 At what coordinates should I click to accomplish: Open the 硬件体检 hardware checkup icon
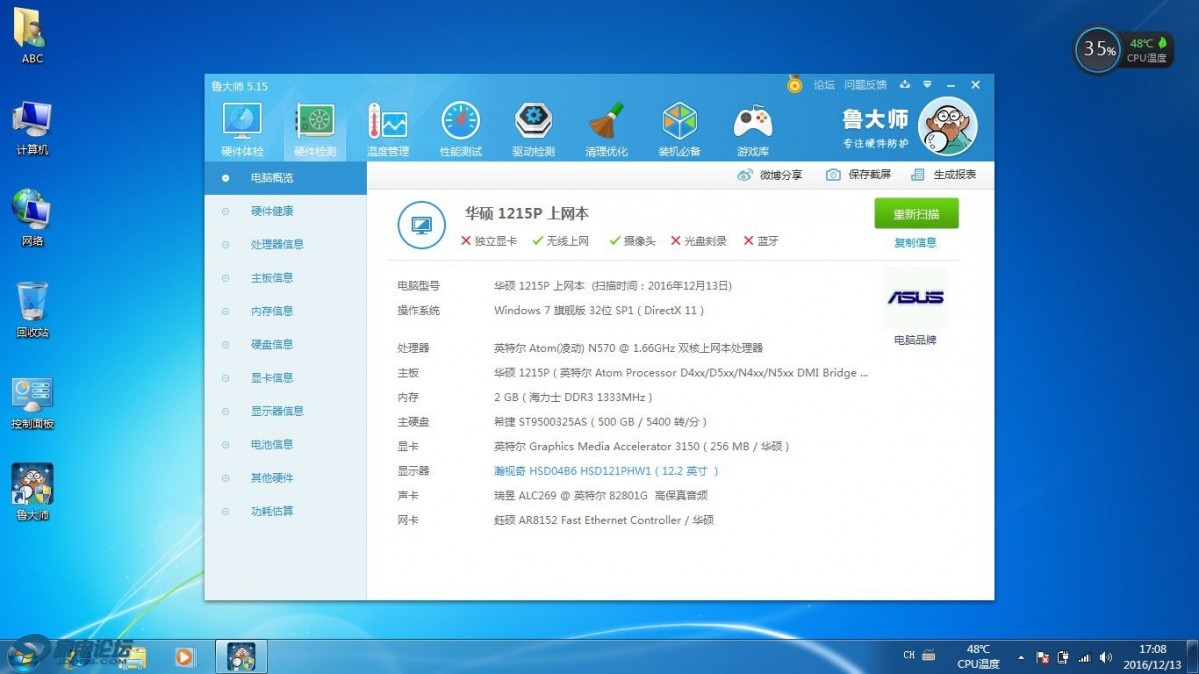[242, 130]
